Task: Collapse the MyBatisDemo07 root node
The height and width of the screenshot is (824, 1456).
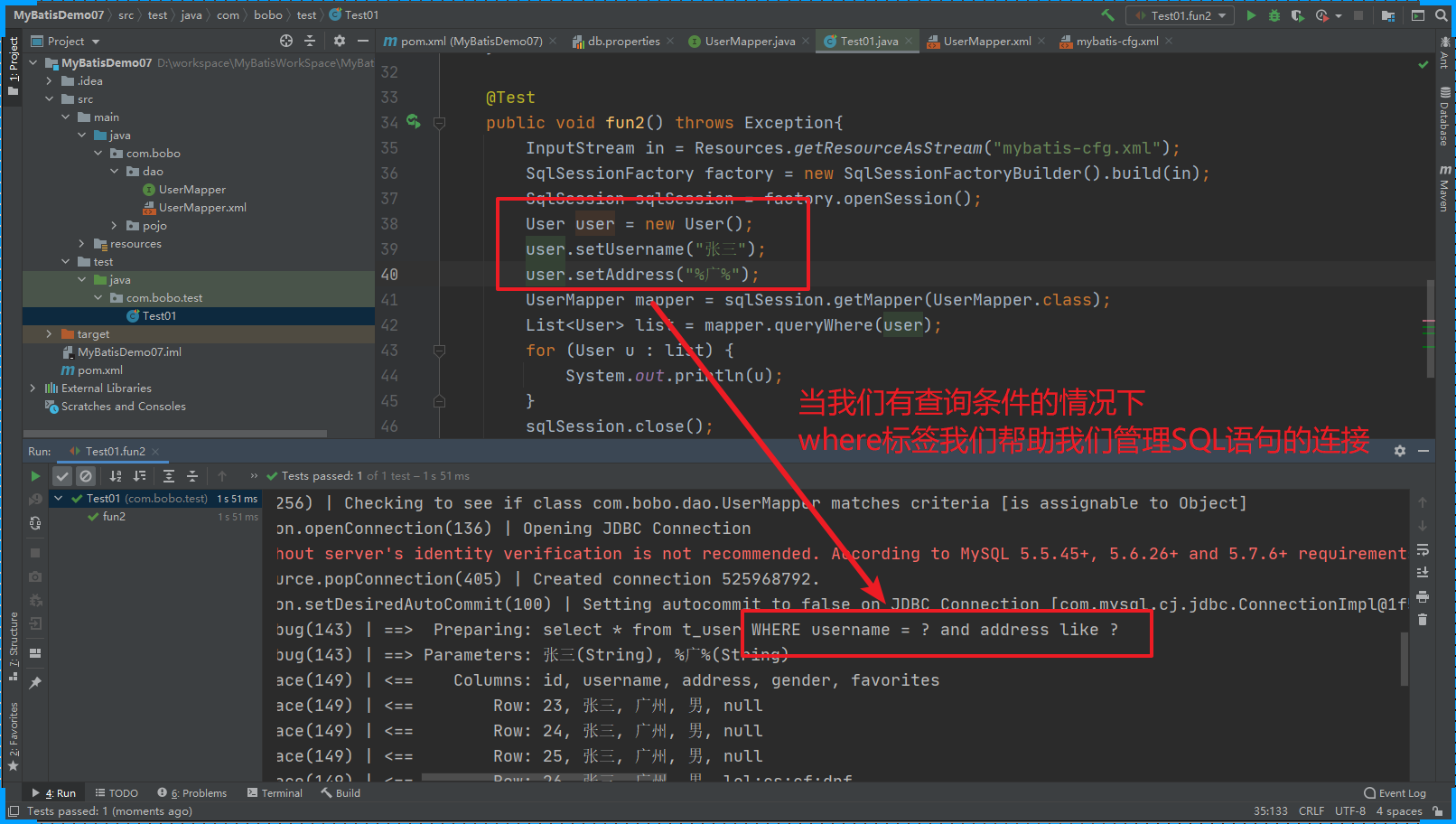Action: [33, 62]
